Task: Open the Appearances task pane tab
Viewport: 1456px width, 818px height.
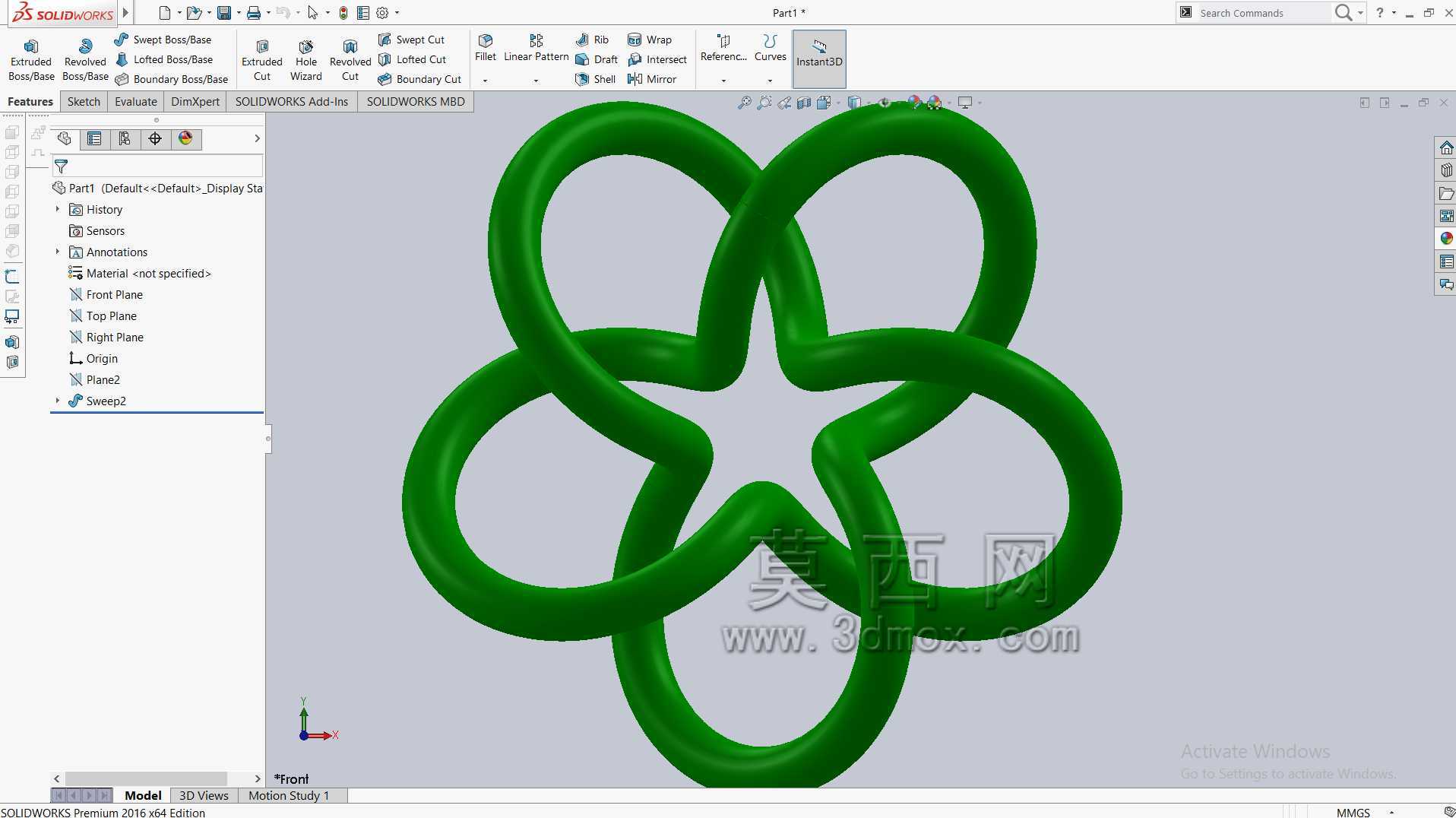Action: pyautogui.click(x=1446, y=239)
